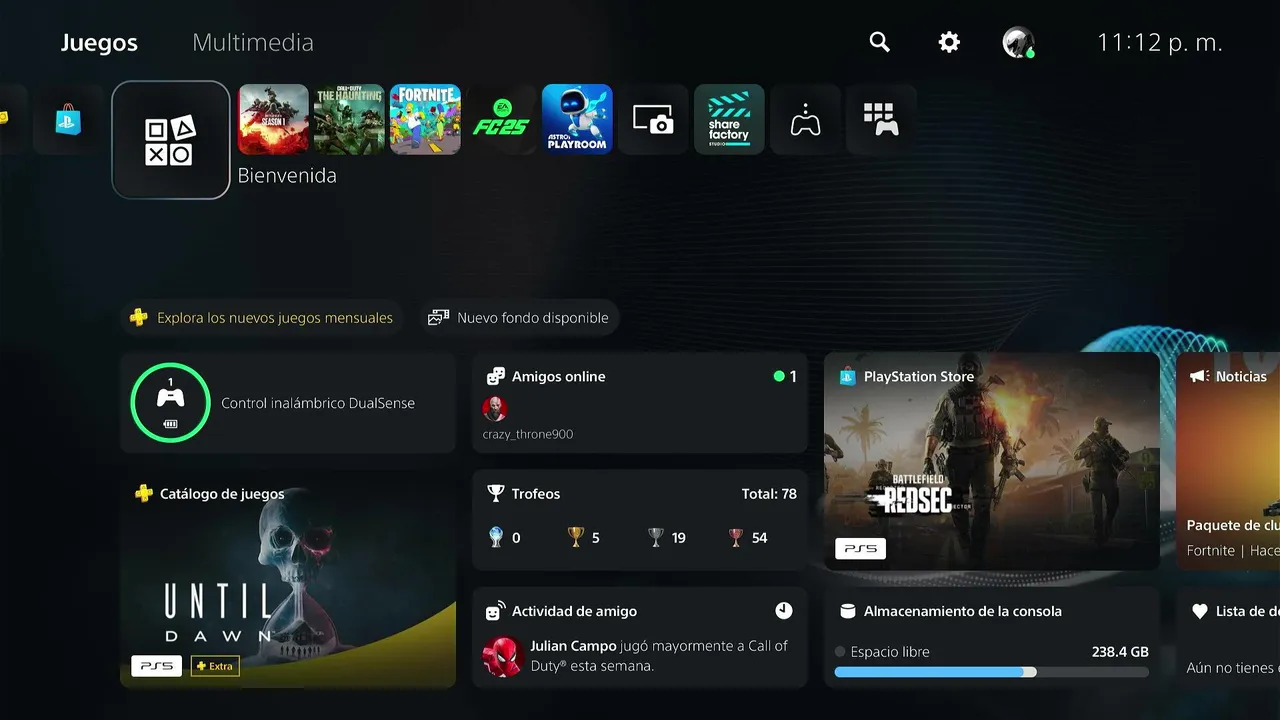Launch Astro's Playroom game tile
This screenshot has height=720, width=1280.
click(577, 119)
